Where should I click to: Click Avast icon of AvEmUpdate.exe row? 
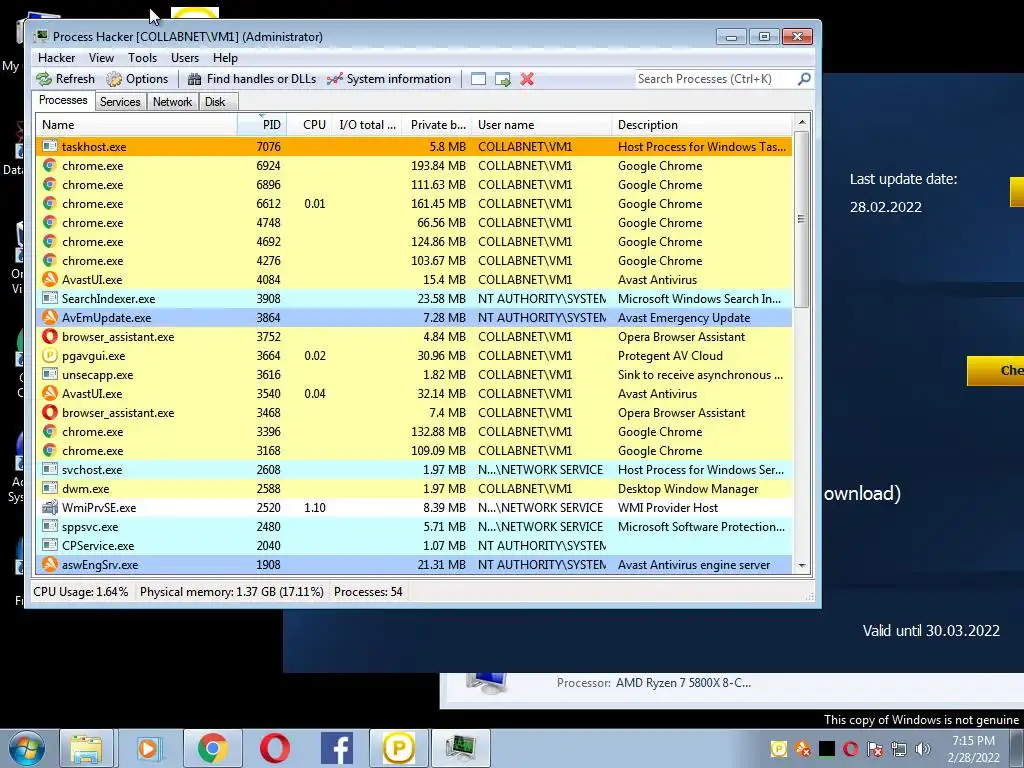pyautogui.click(x=50, y=317)
